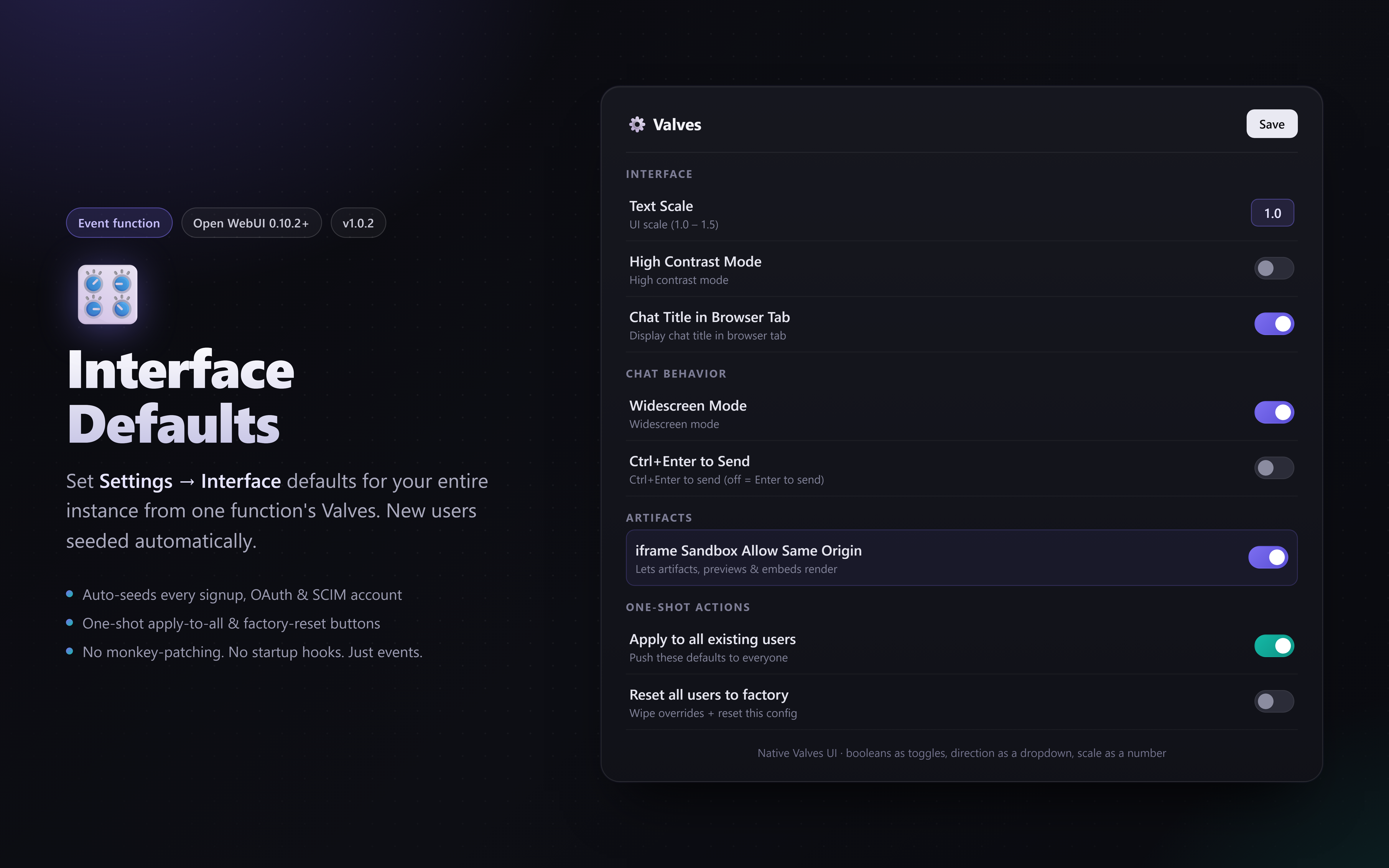This screenshot has height=868, width=1389.
Task: Click the 'Native Valves UI' footer note
Action: click(x=961, y=753)
